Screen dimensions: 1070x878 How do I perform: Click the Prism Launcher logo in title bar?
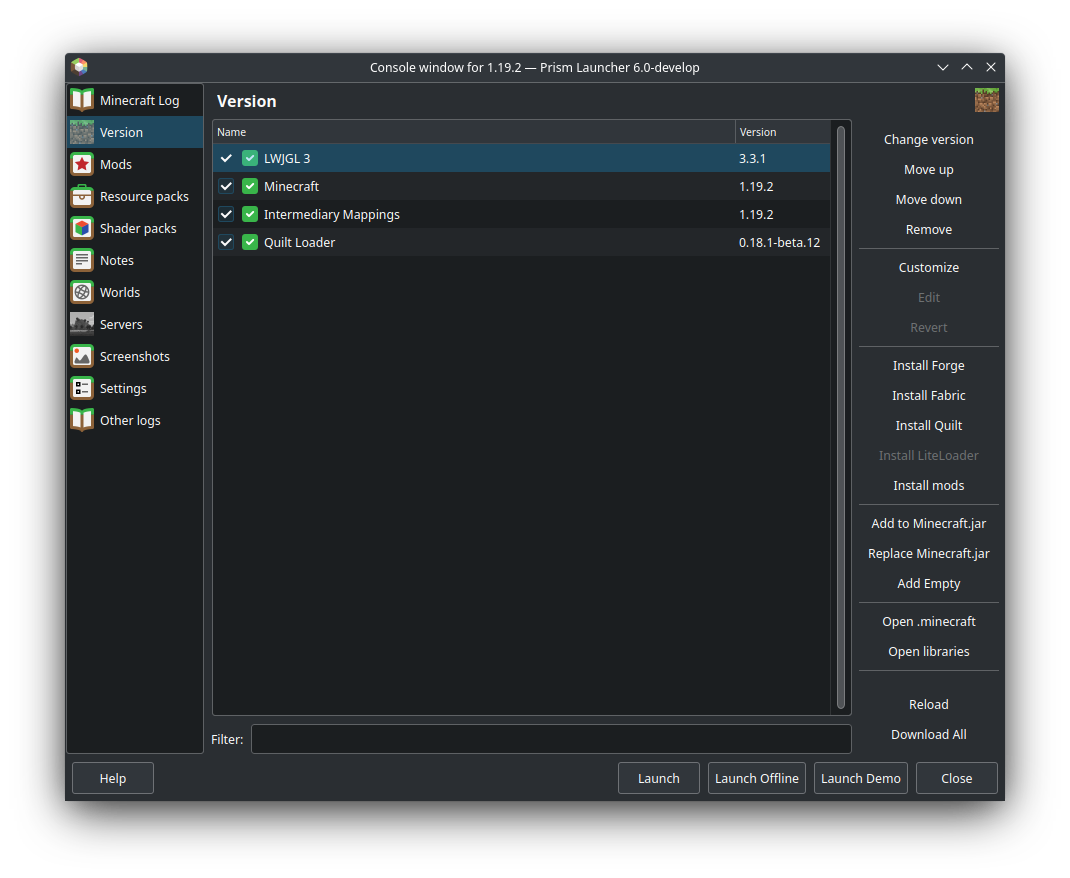(x=80, y=67)
